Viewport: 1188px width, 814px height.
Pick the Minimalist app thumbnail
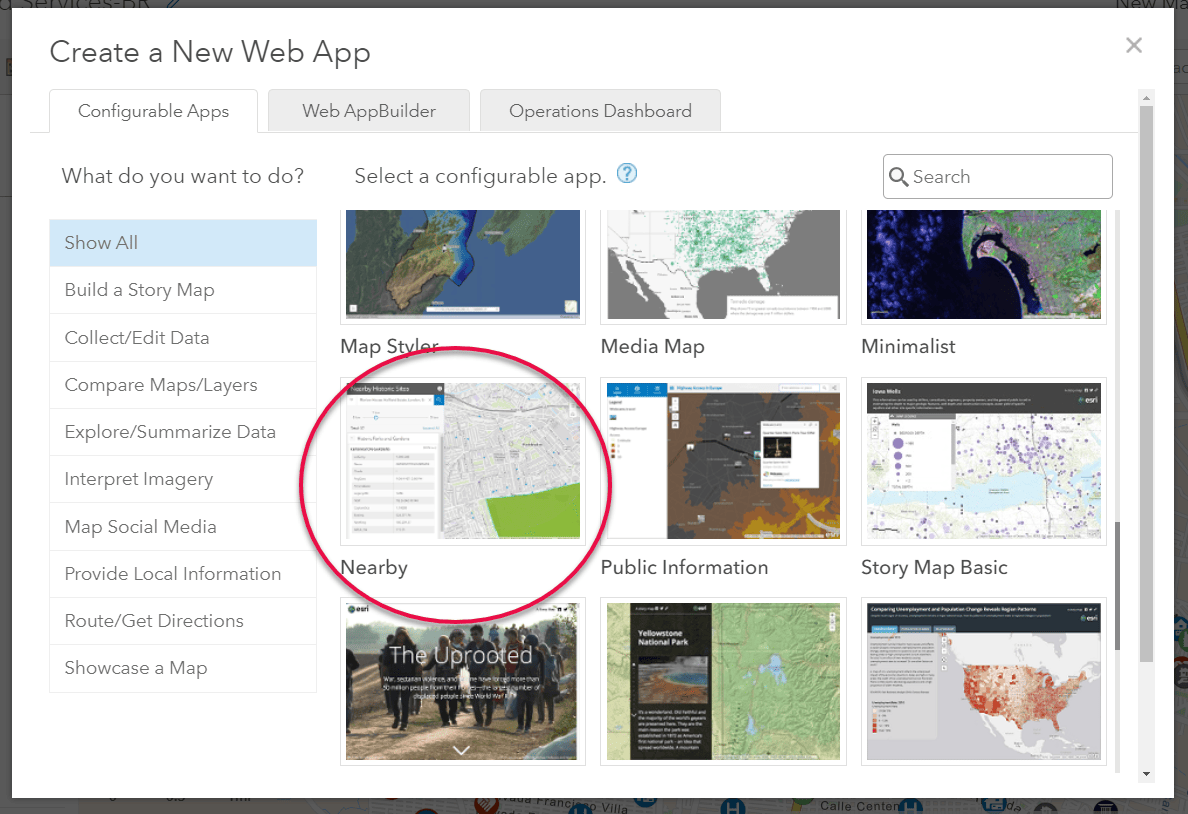pos(983,265)
